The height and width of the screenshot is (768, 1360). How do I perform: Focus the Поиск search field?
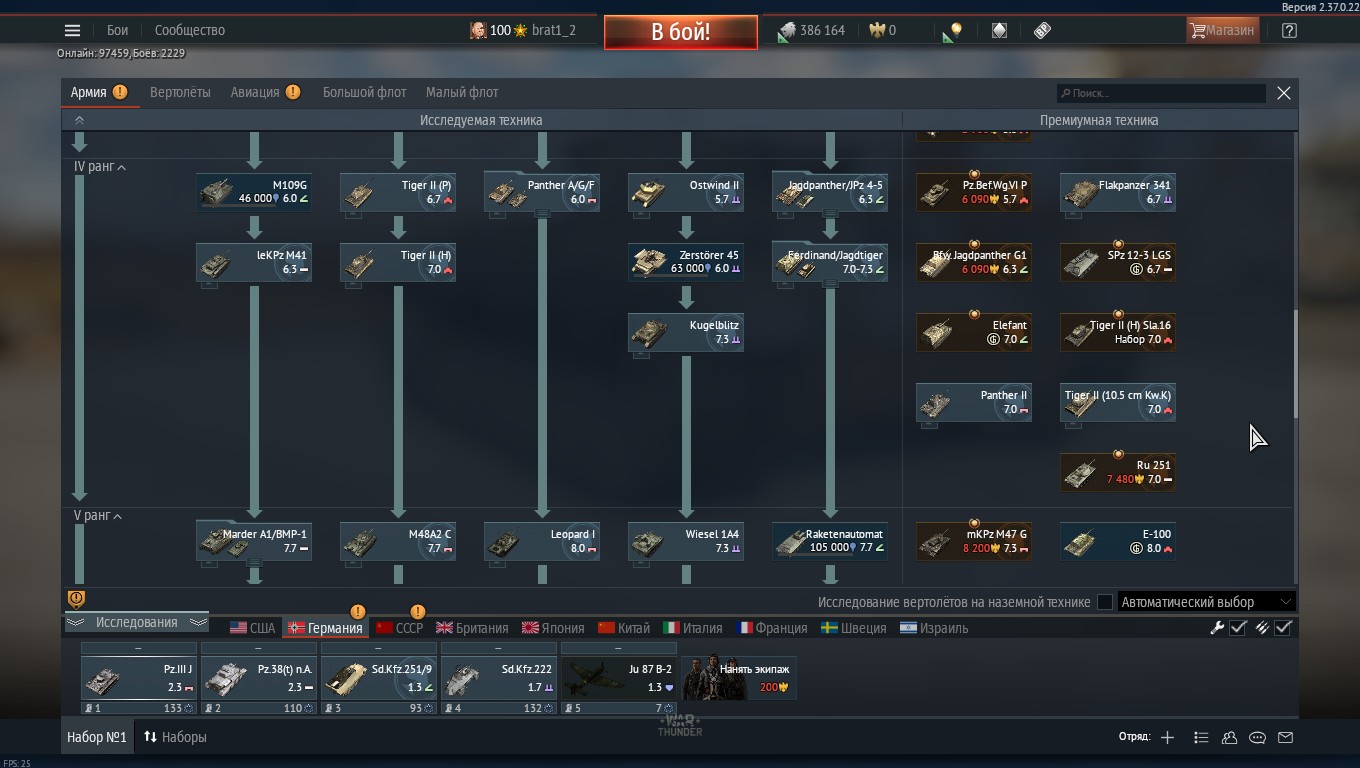tap(1161, 93)
